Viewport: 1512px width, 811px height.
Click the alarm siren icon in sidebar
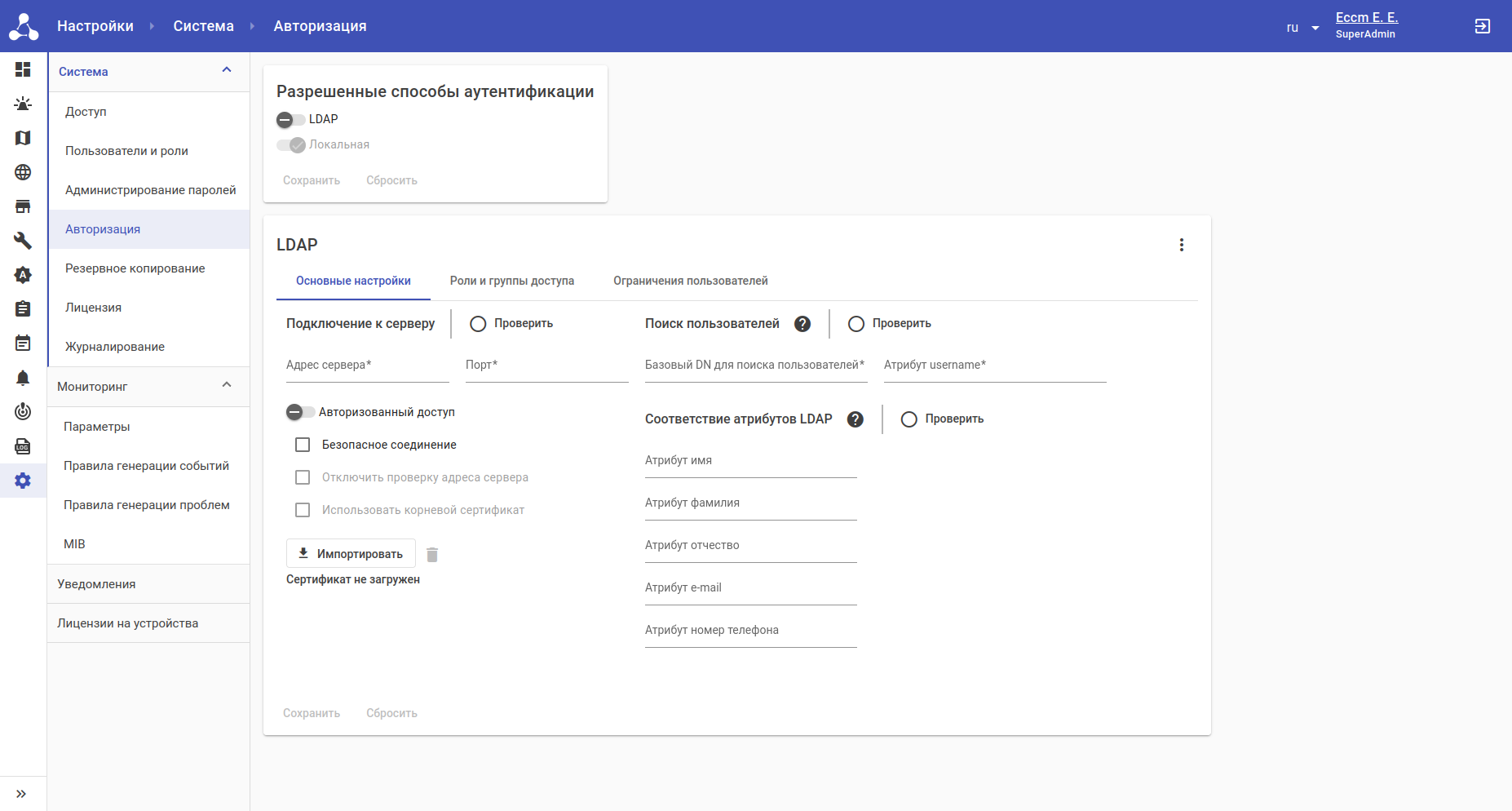23,104
